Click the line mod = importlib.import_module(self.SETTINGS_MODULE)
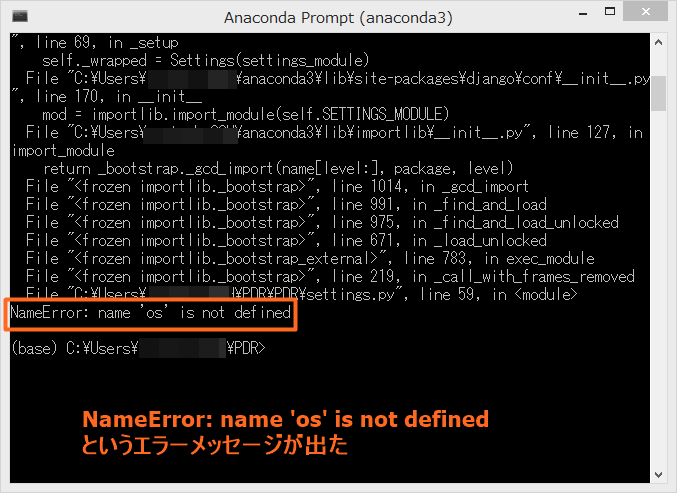This screenshot has height=493, width=677. [x=246, y=114]
